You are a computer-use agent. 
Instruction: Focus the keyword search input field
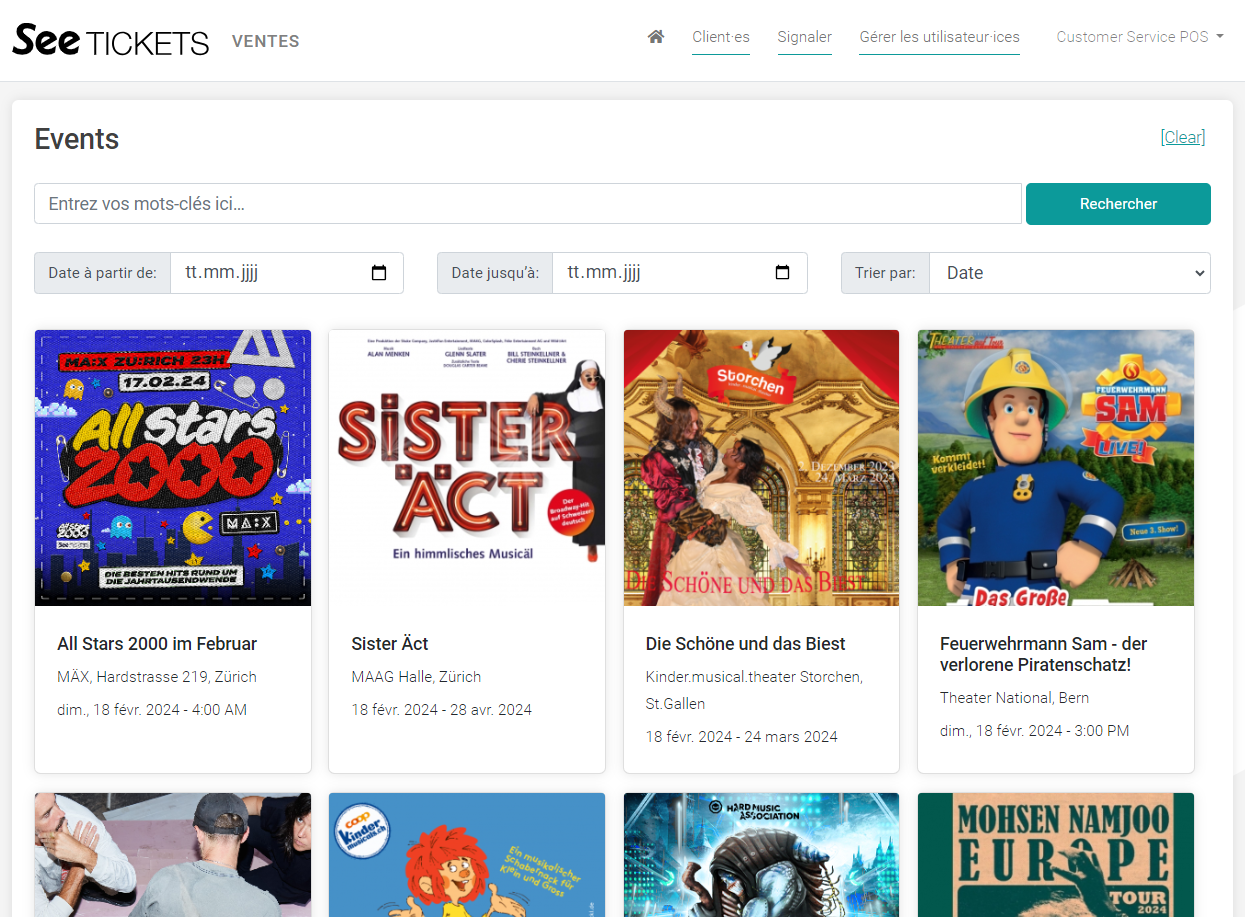pos(528,204)
